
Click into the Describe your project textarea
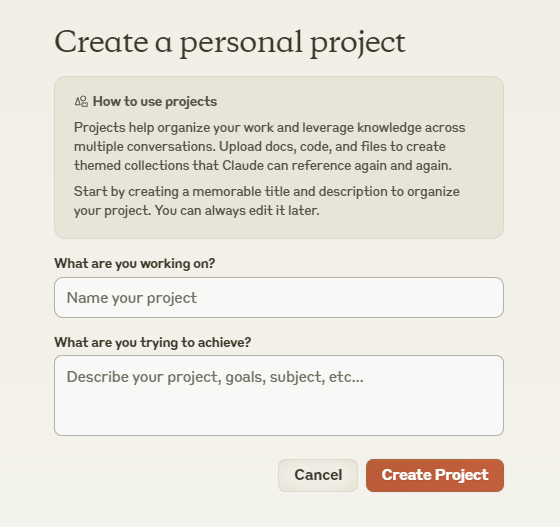pyautogui.click(x=279, y=395)
